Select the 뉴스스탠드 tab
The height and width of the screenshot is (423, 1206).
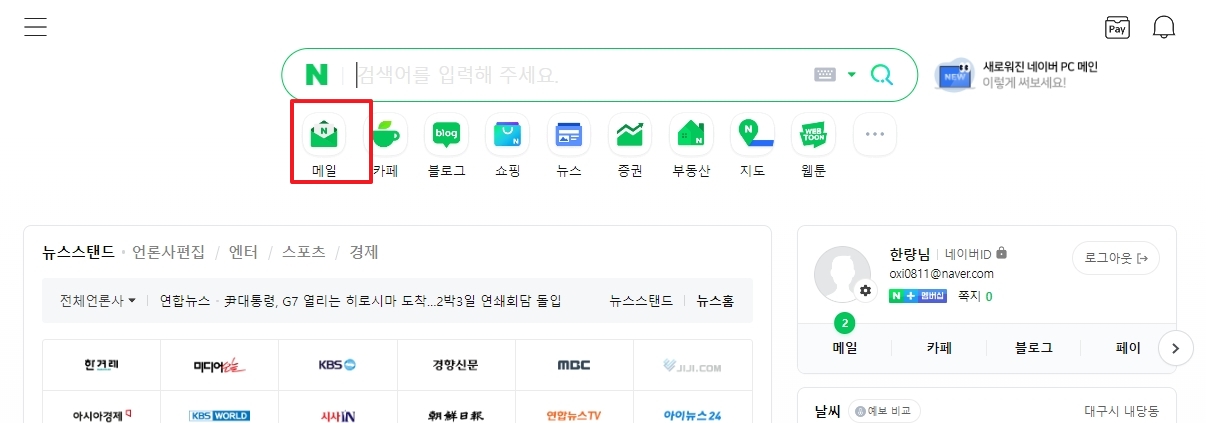point(78,252)
